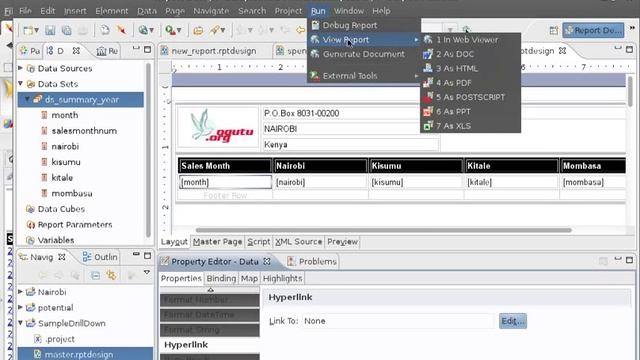Select the salesmonthnum column item
The width and height of the screenshot is (640, 360).
84,131
